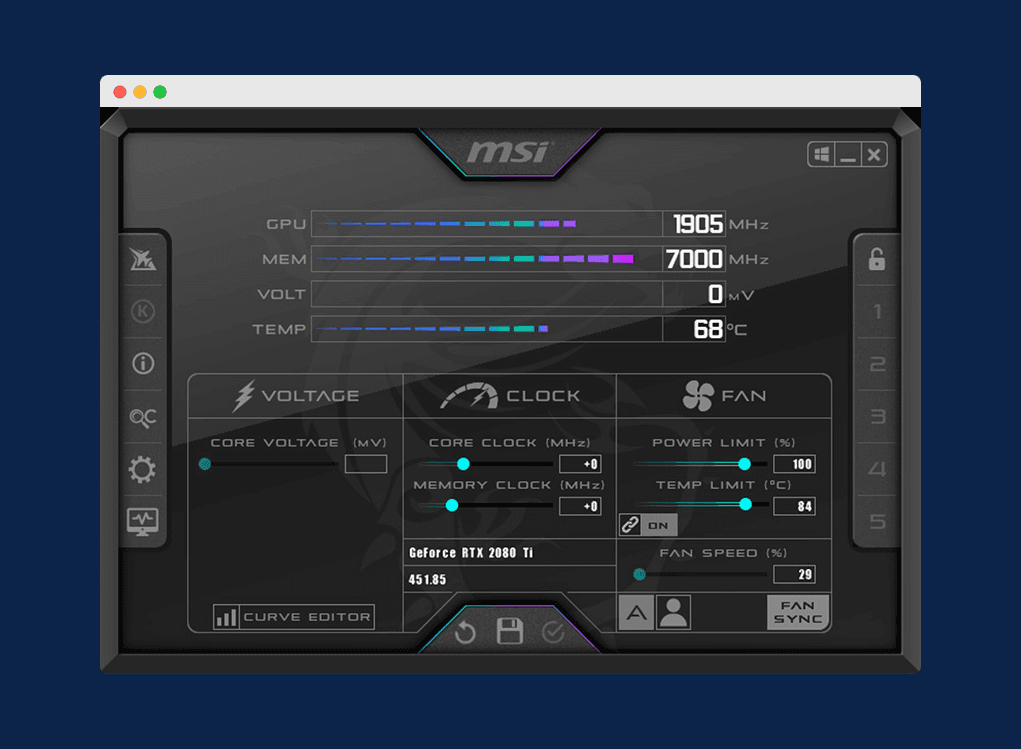Open the information panel
The height and width of the screenshot is (749, 1021).
(x=143, y=364)
